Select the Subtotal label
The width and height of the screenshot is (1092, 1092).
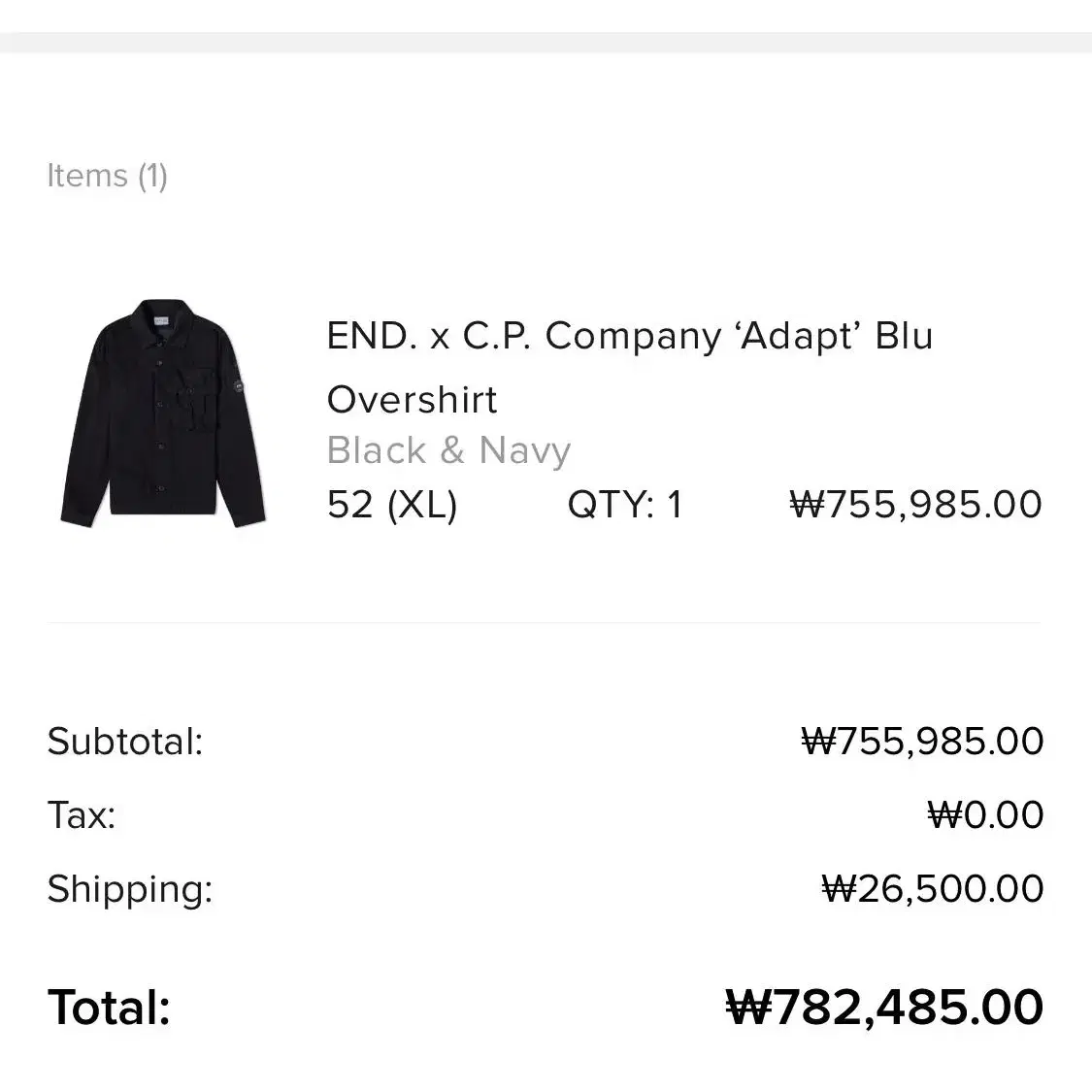(x=125, y=741)
